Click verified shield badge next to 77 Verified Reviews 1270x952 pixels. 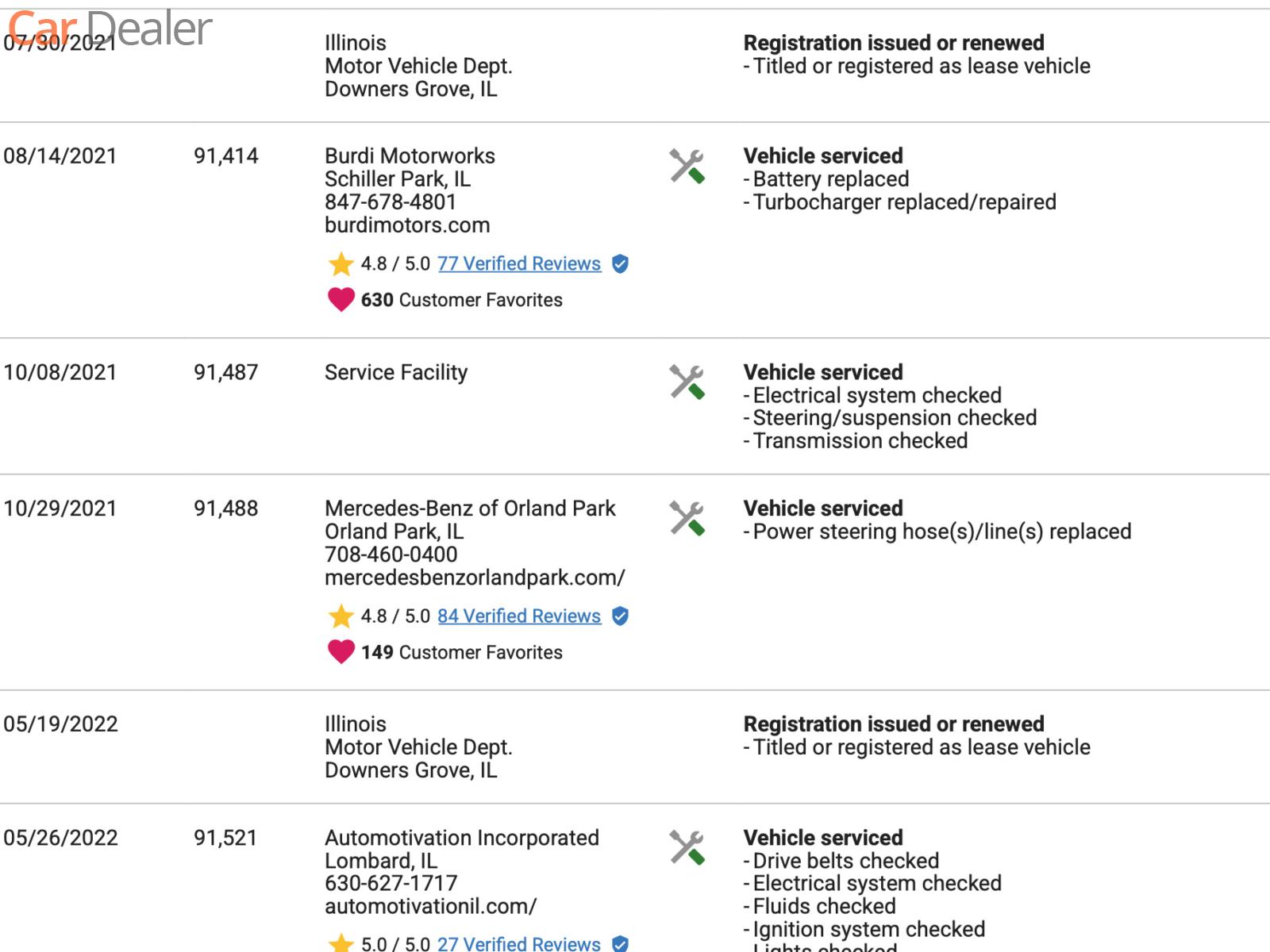tap(621, 264)
